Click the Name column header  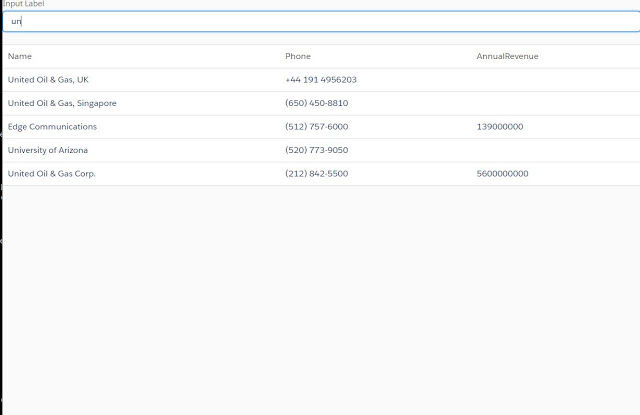coord(20,56)
